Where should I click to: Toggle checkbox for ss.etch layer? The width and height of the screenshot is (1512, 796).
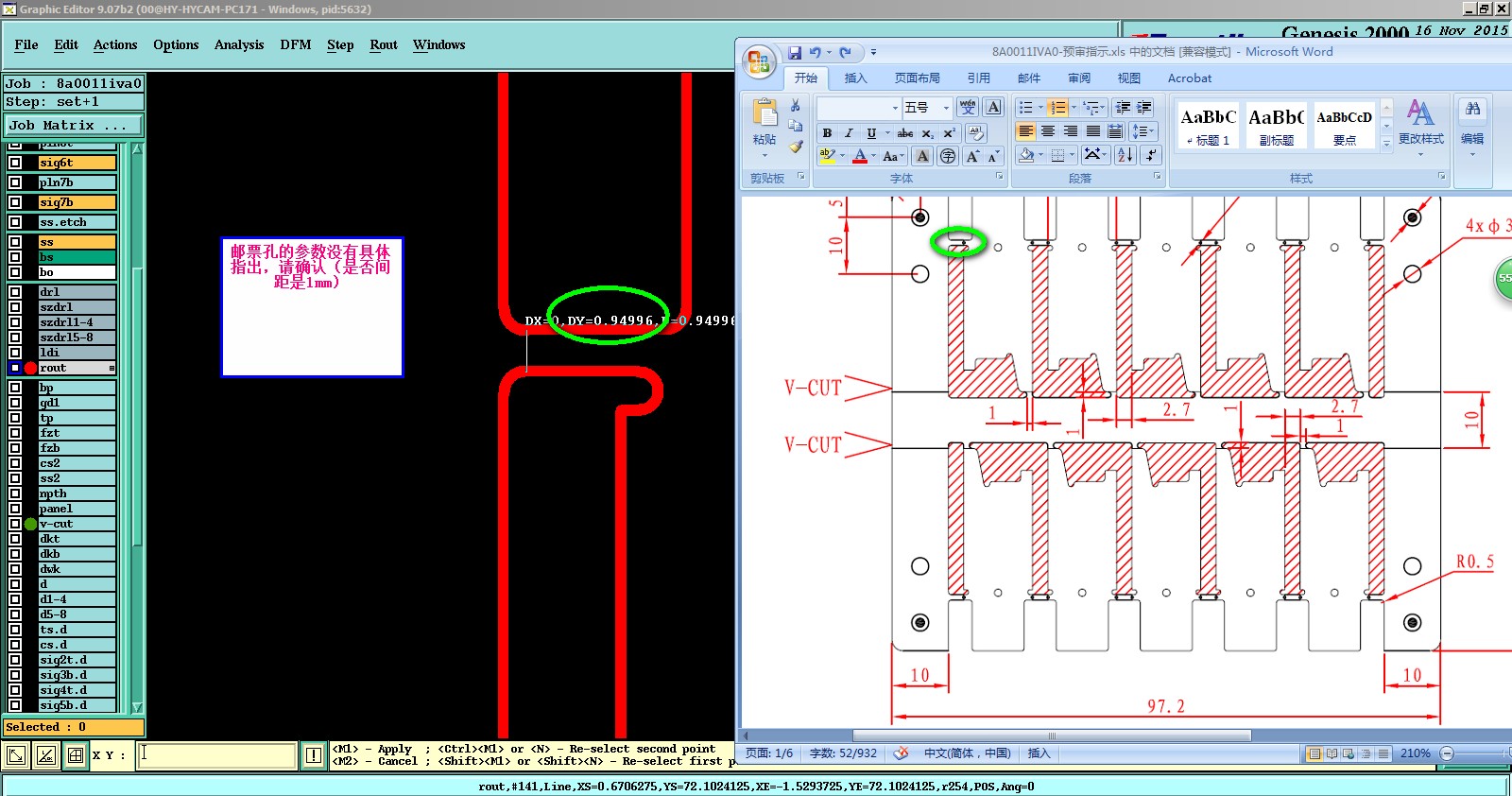[x=15, y=222]
